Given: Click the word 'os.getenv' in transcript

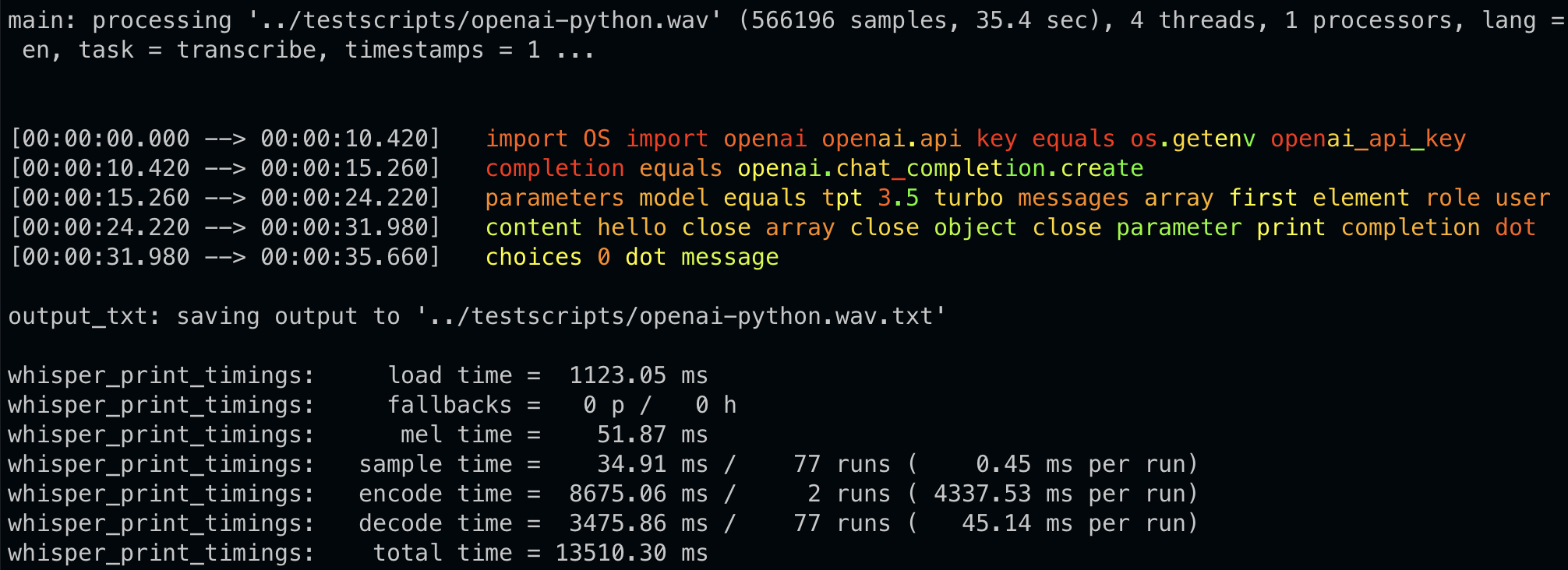Looking at the screenshot, I should point(1192,139).
